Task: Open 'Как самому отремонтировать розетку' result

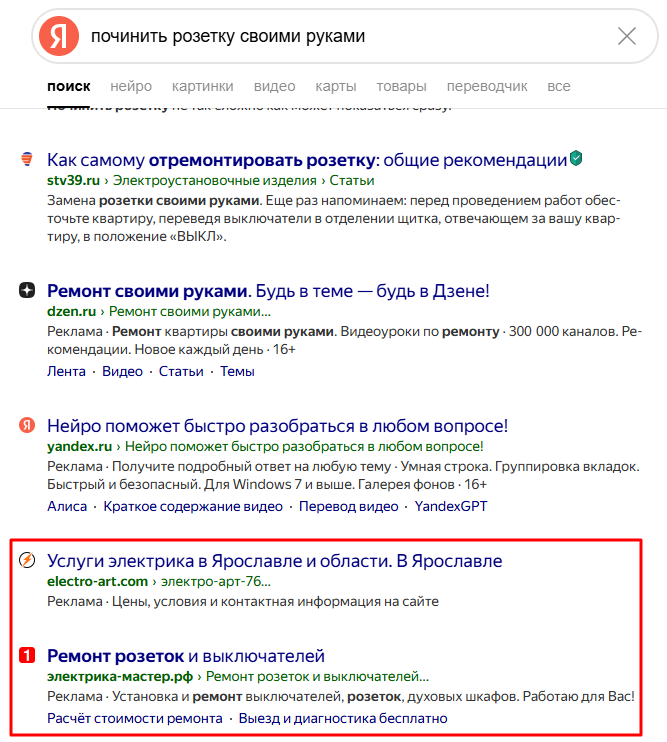Action: [x=307, y=160]
